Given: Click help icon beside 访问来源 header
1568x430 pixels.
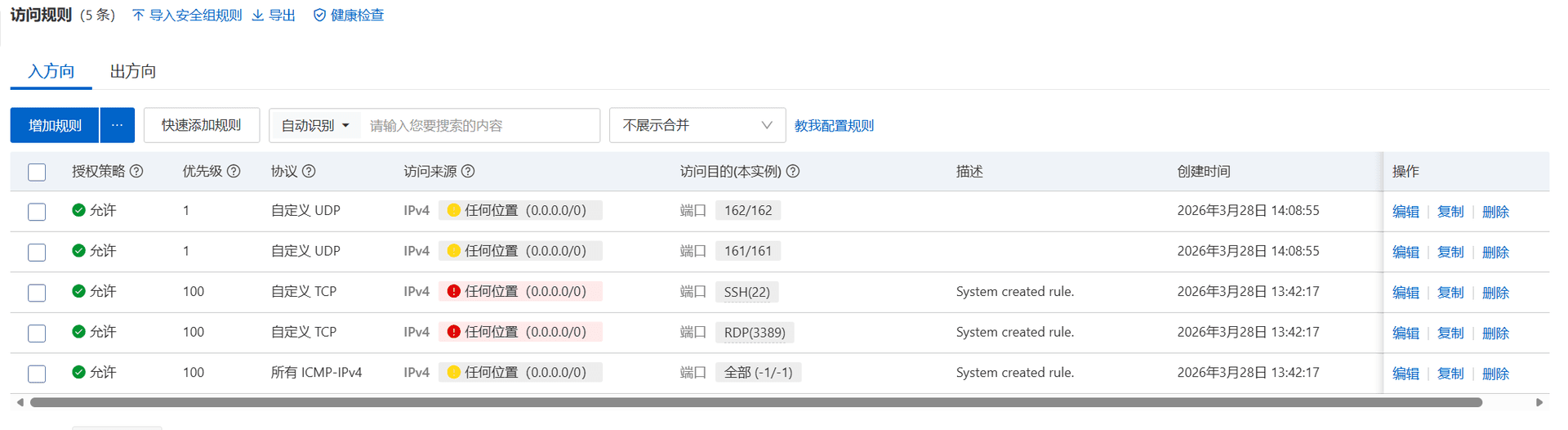Looking at the screenshot, I should [x=468, y=172].
